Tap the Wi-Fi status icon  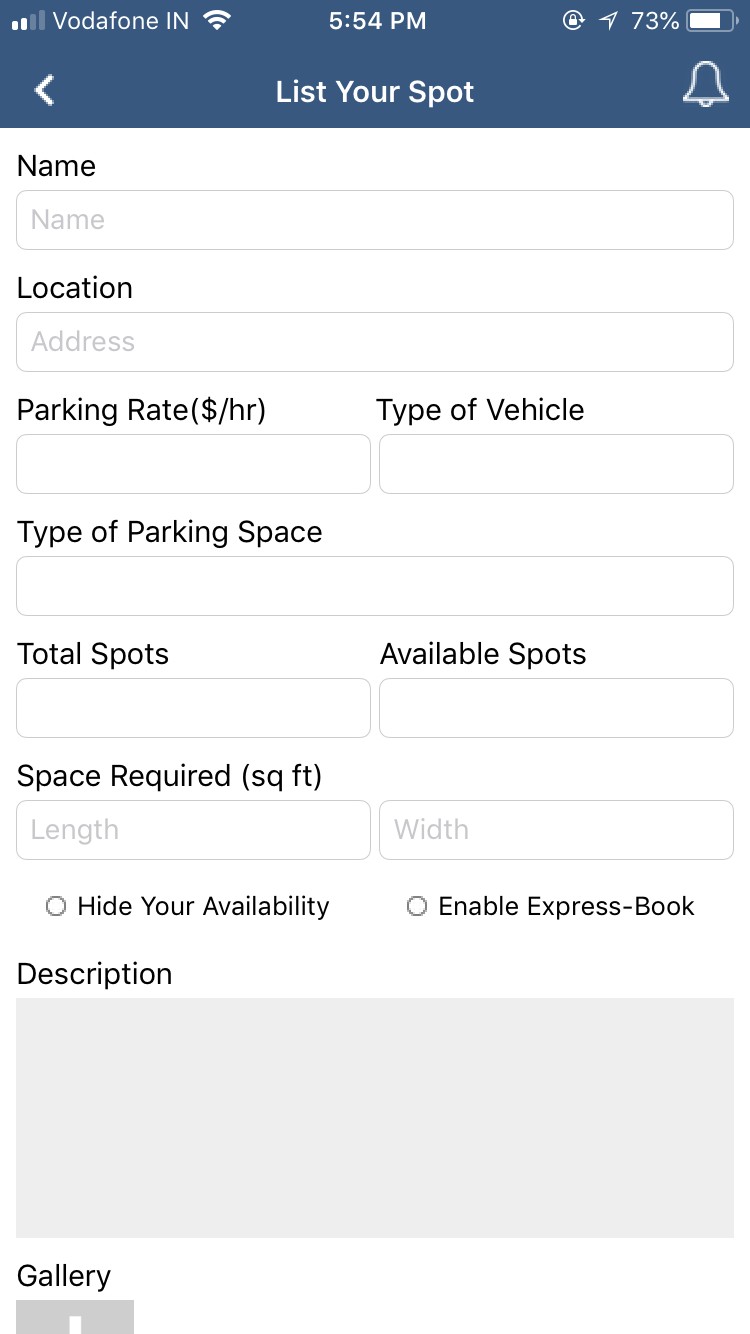click(x=216, y=20)
